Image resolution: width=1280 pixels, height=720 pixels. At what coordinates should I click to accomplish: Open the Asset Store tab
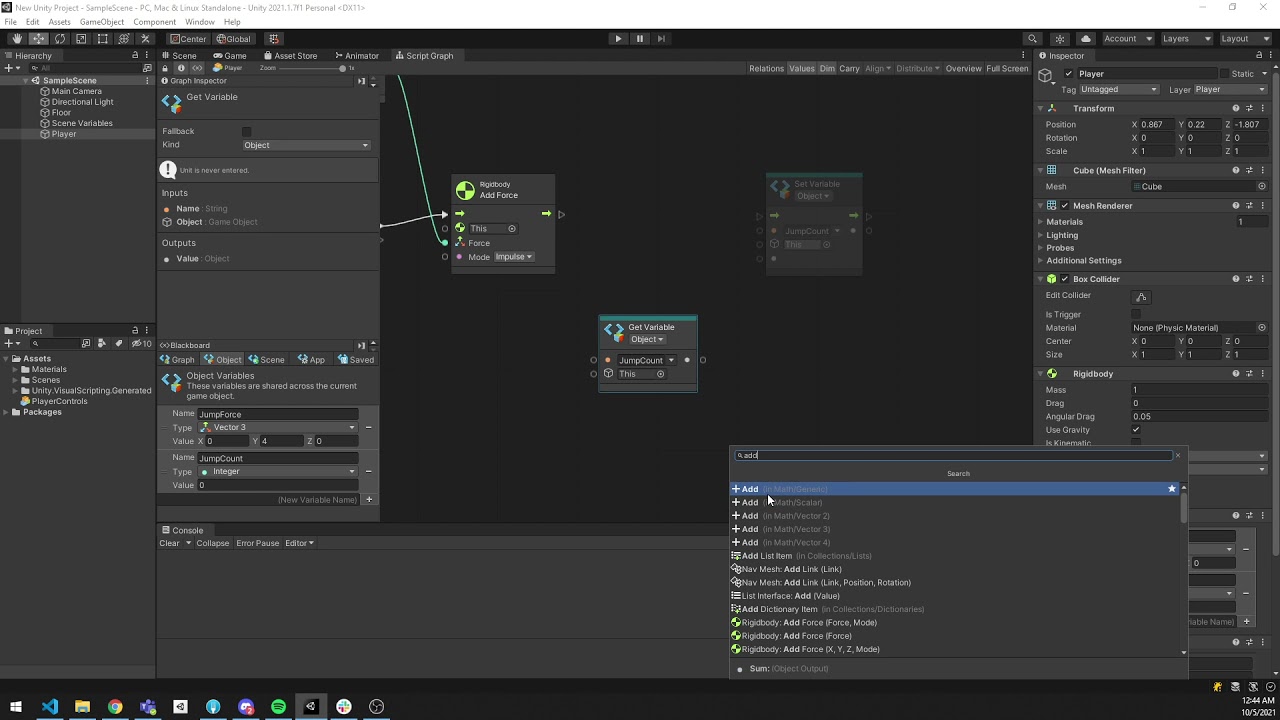coord(289,56)
